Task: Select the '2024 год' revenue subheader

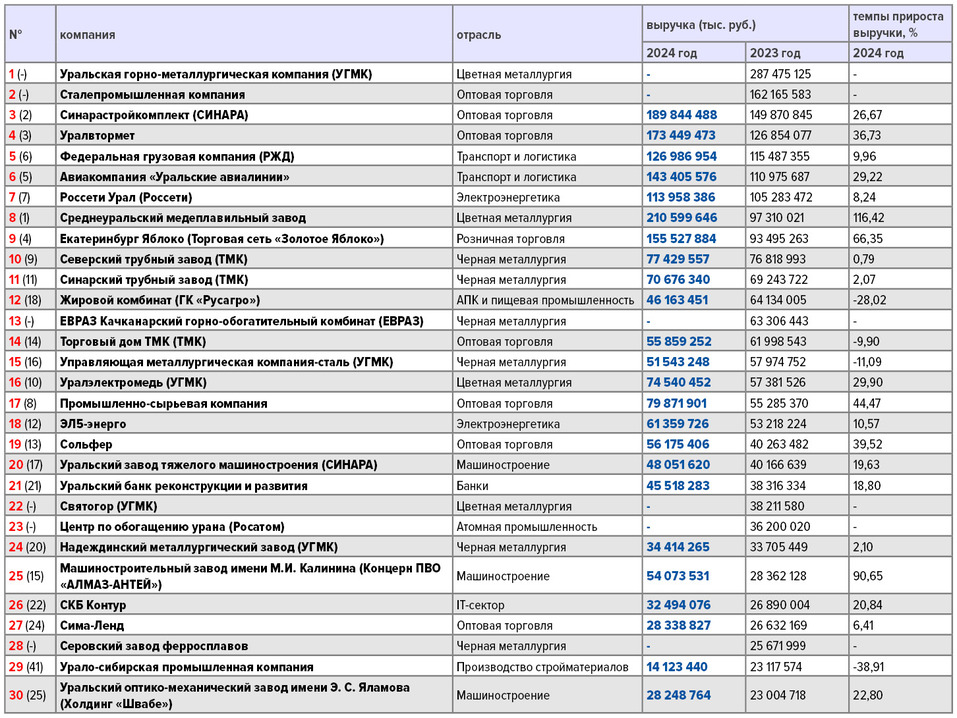Action: [x=672, y=54]
